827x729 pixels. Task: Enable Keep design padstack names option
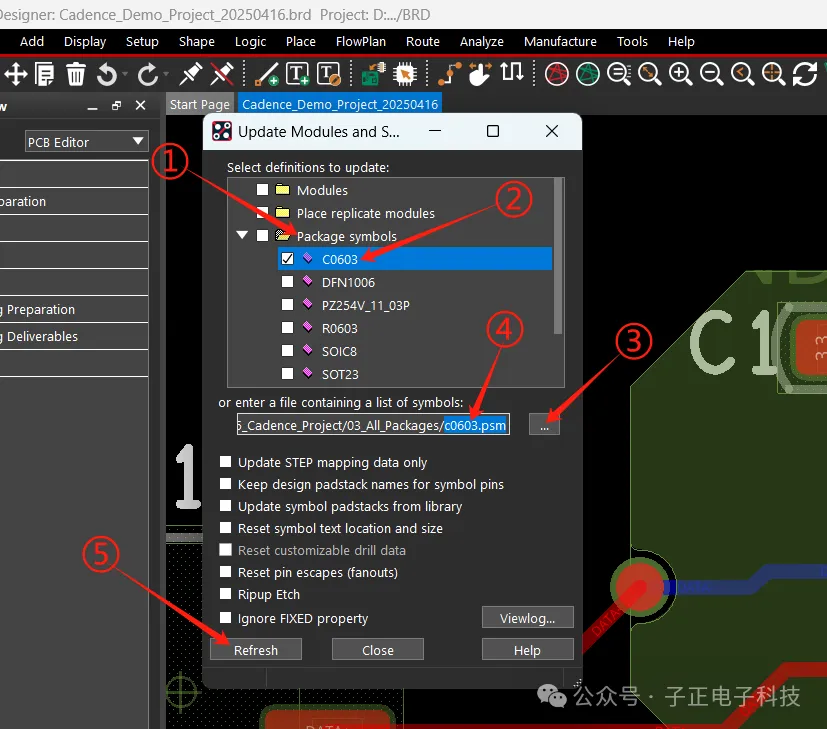225,484
